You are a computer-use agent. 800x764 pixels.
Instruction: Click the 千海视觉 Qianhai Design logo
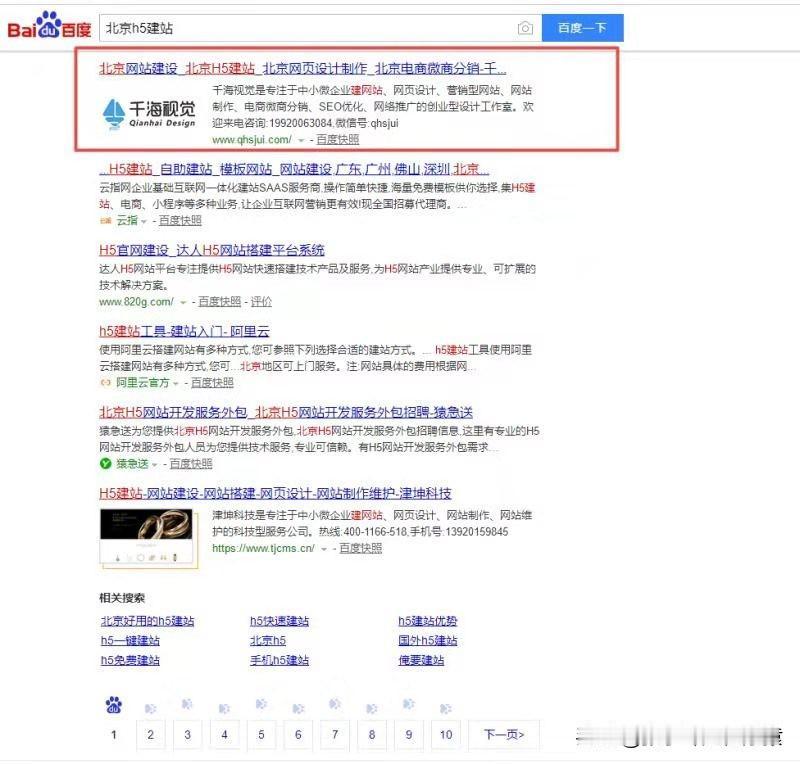pyautogui.click(x=149, y=114)
